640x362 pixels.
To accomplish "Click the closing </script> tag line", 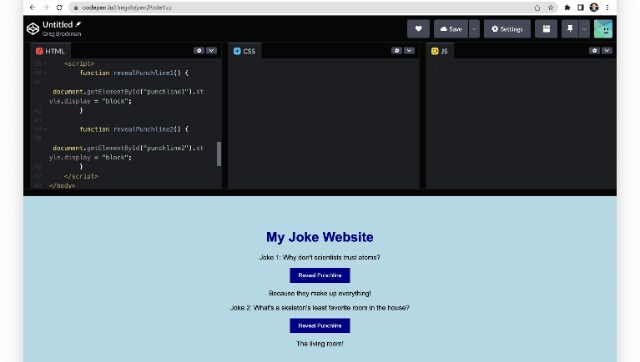I will [81, 176].
